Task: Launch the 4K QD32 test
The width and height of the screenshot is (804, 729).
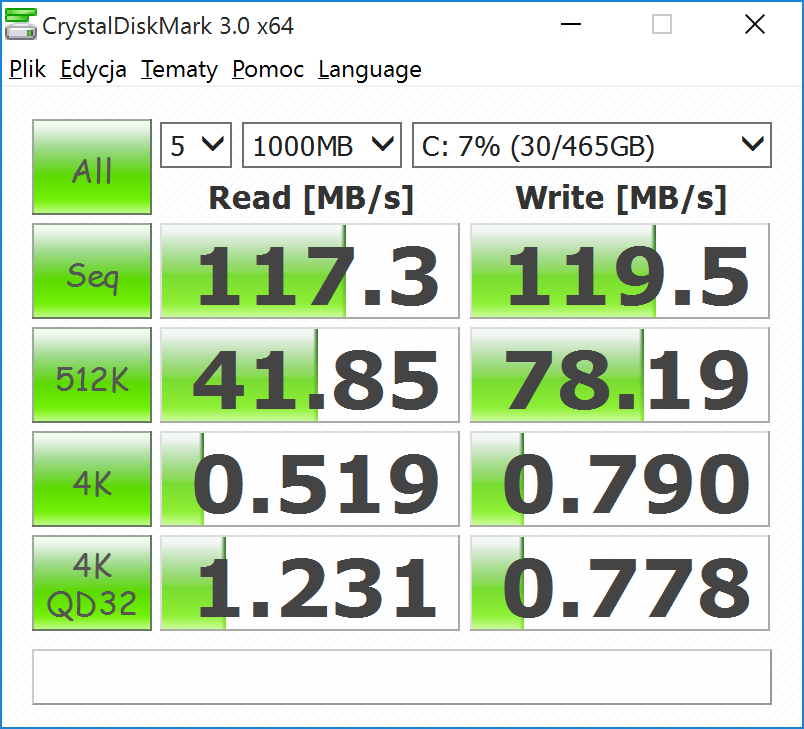Action: [x=92, y=583]
